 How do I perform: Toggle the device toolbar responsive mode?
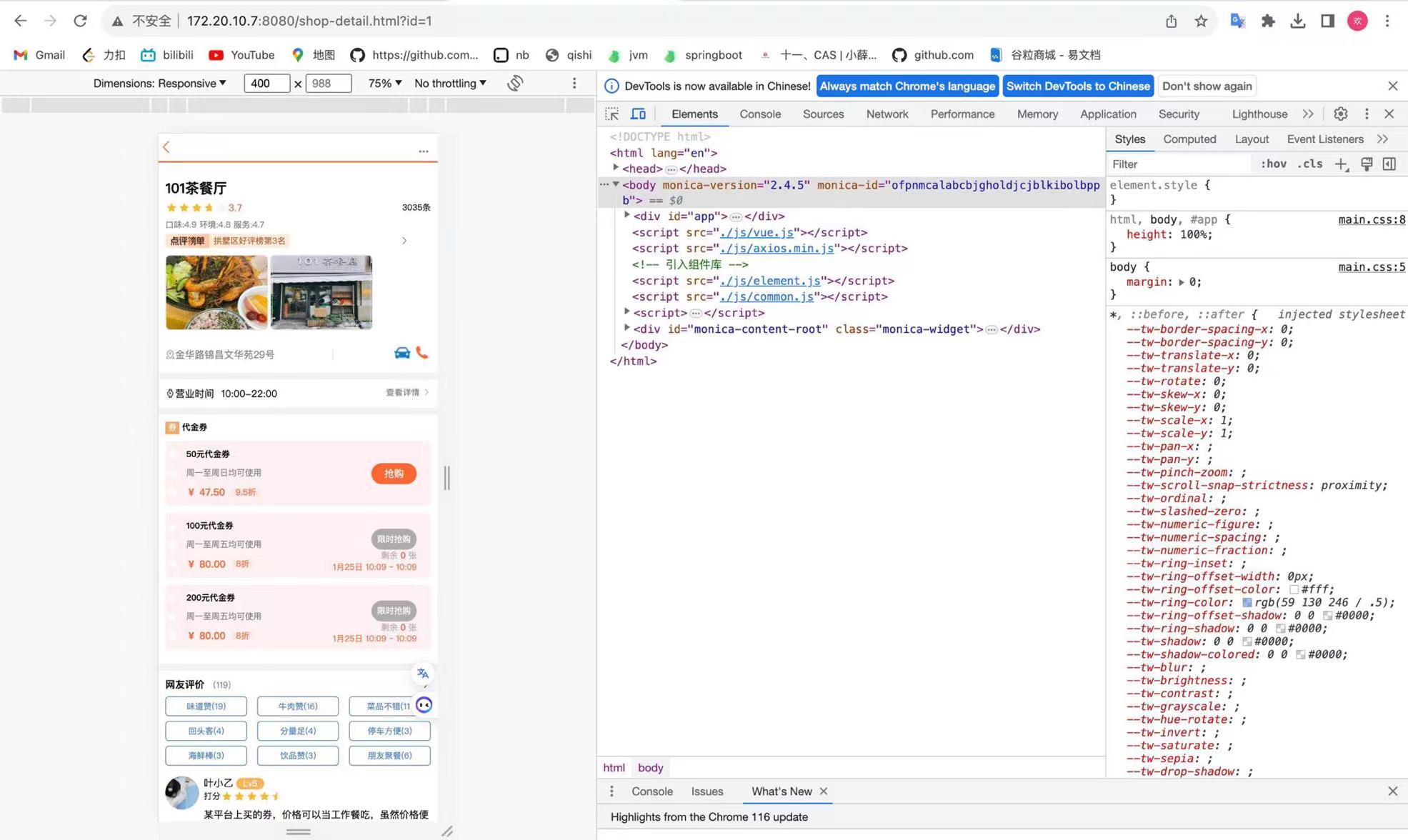coord(639,113)
